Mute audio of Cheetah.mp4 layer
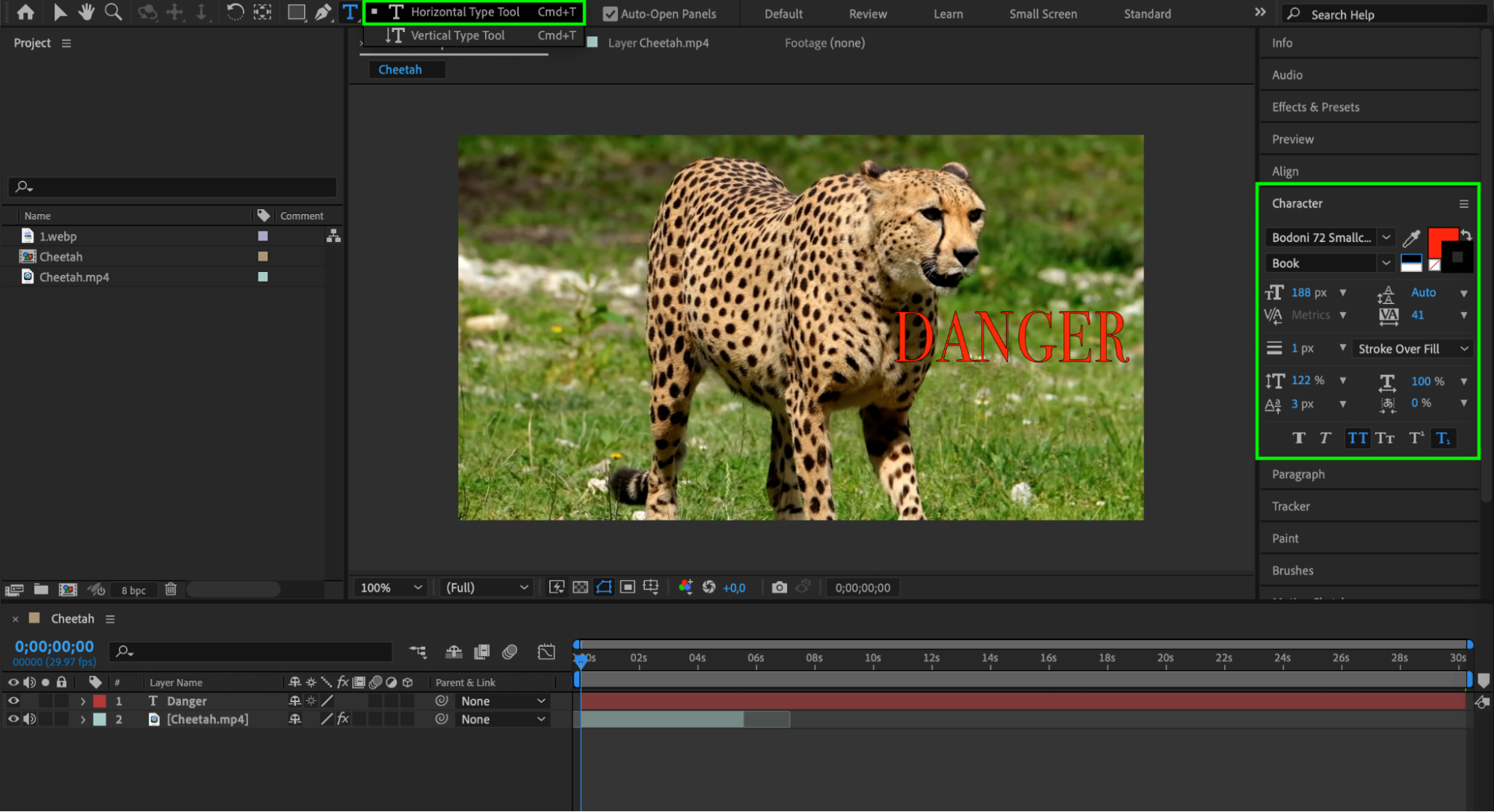This screenshot has height=812, width=1494. click(30, 719)
